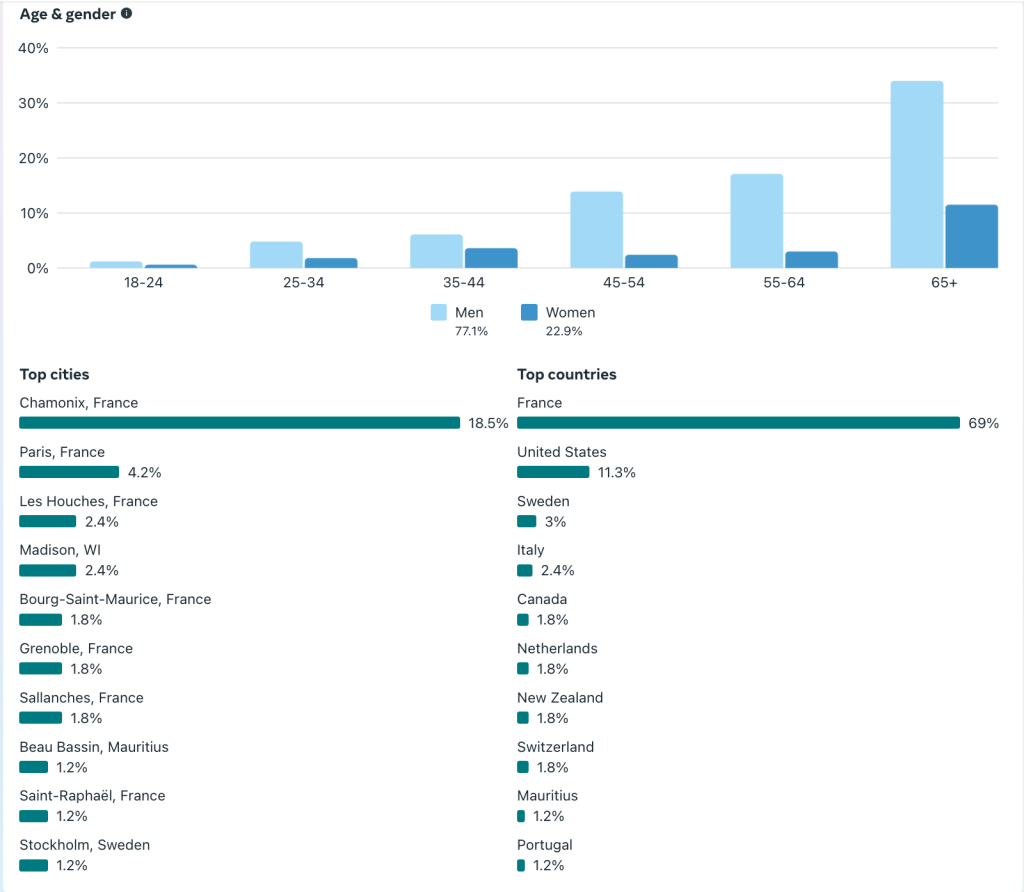The height and width of the screenshot is (892, 1024).
Task: Click the Sweden country label
Action: tap(543, 501)
